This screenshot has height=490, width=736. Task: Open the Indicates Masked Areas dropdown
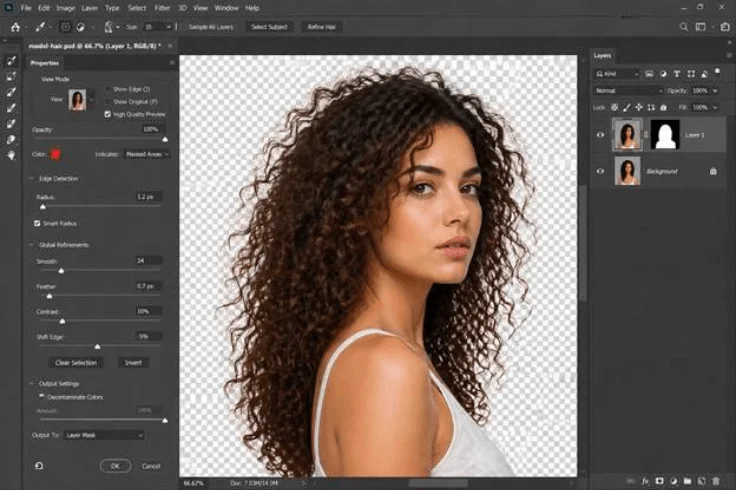[146, 154]
